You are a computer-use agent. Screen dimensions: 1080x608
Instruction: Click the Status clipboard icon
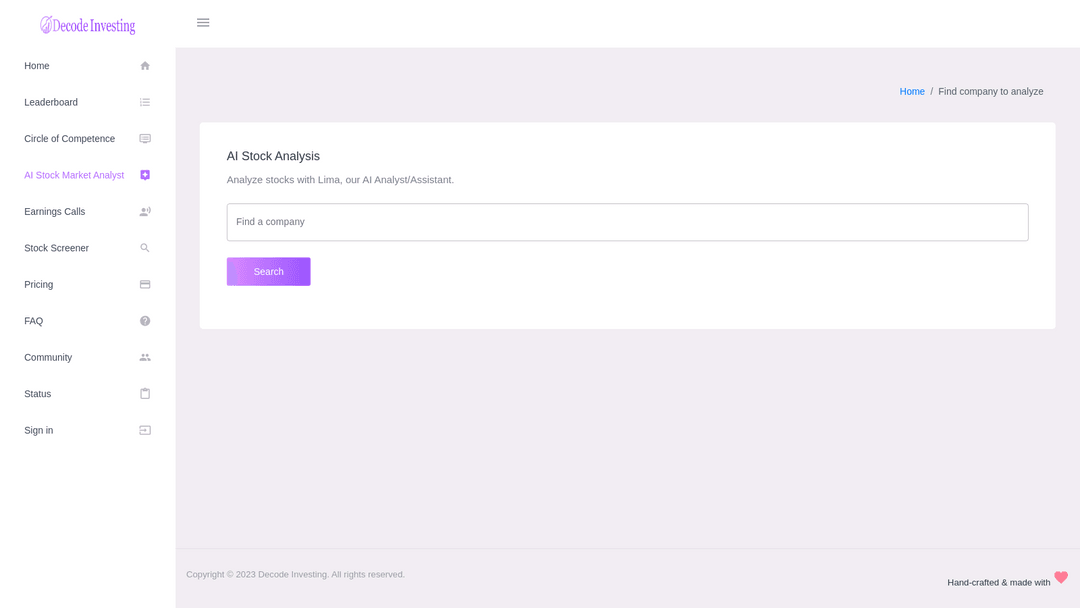click(145, 394)
